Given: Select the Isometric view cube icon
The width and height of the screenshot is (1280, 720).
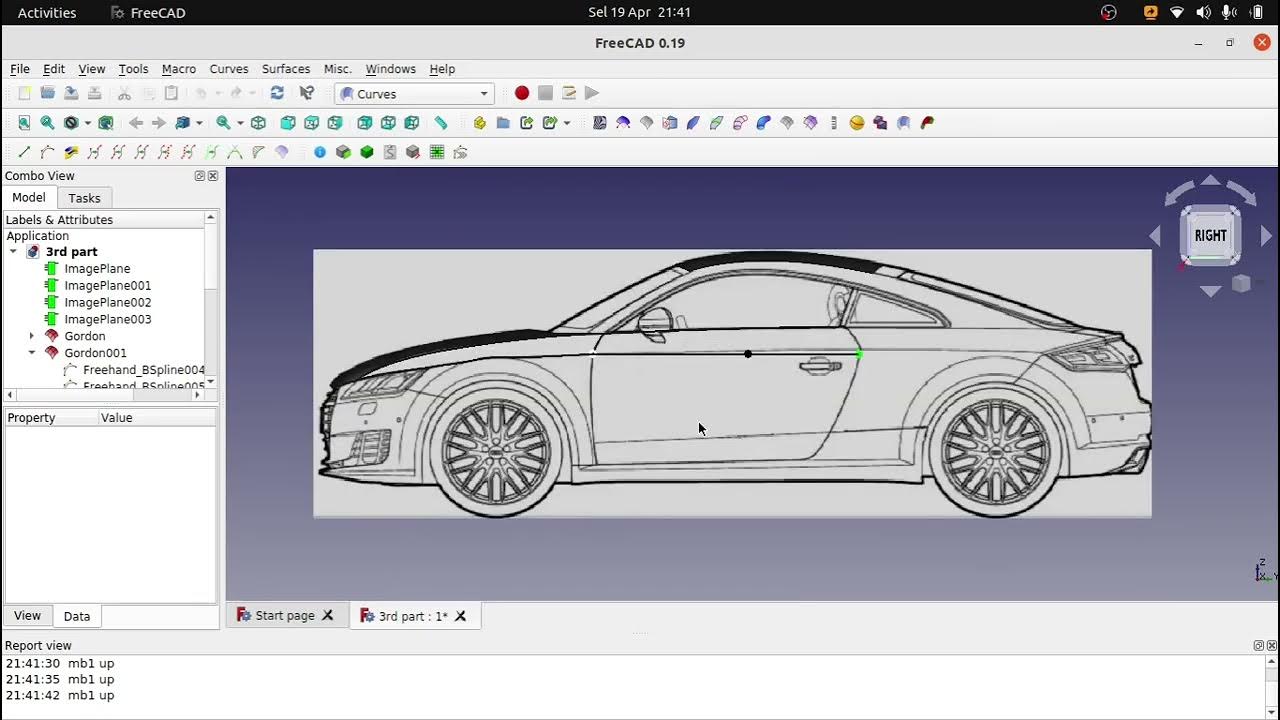Looking at the screenshot, I should 258,123.
